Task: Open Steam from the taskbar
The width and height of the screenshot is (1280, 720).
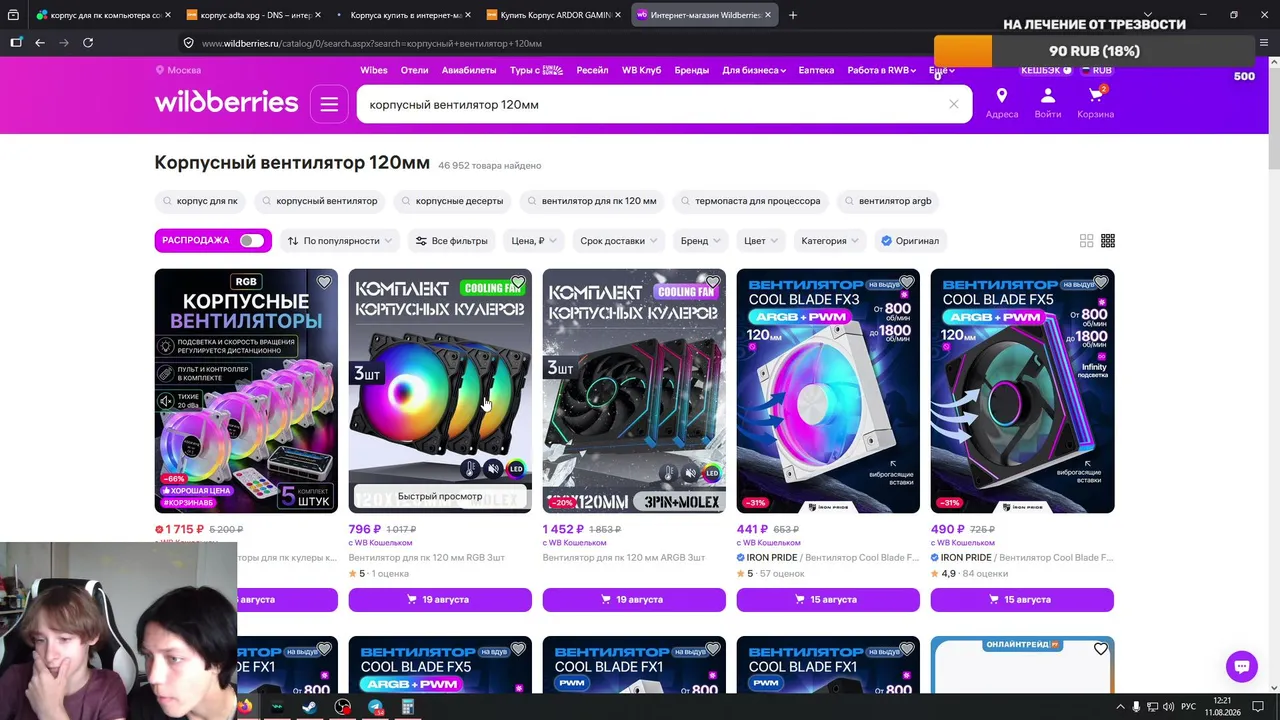Action: point(310,707)
